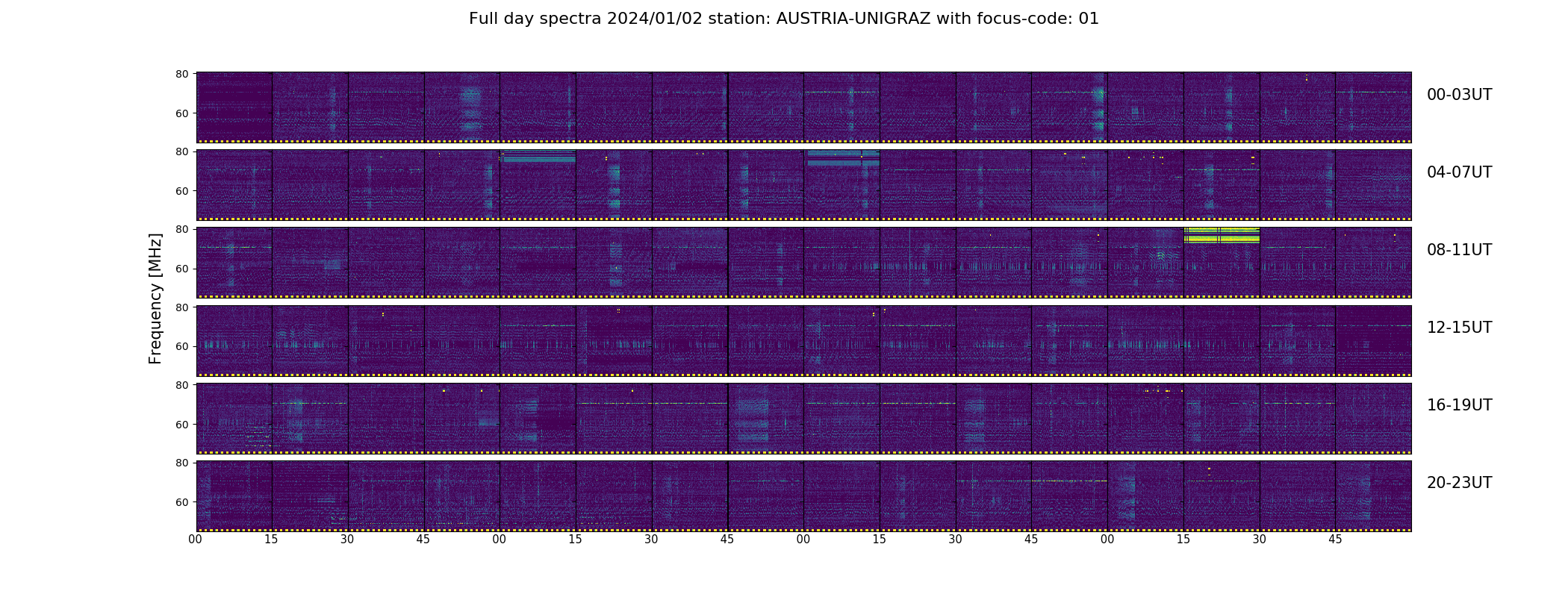Select the 80 tick of the 16-19UT row
Screen dimensions: 1568x597
(x=181, y=385)
